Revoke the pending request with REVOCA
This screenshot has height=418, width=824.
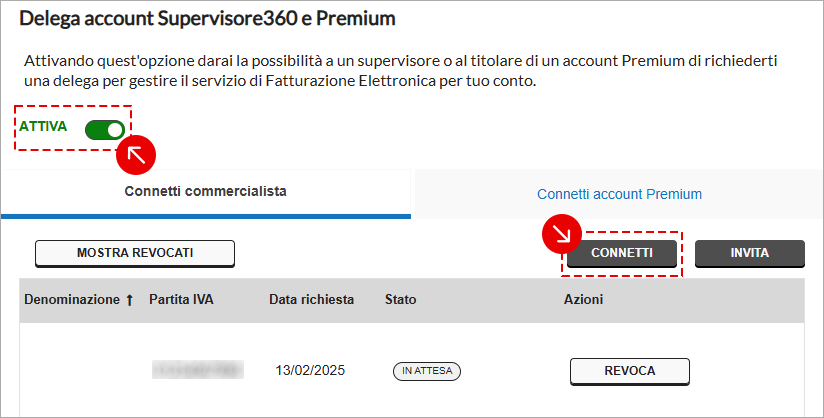(630, 371)
